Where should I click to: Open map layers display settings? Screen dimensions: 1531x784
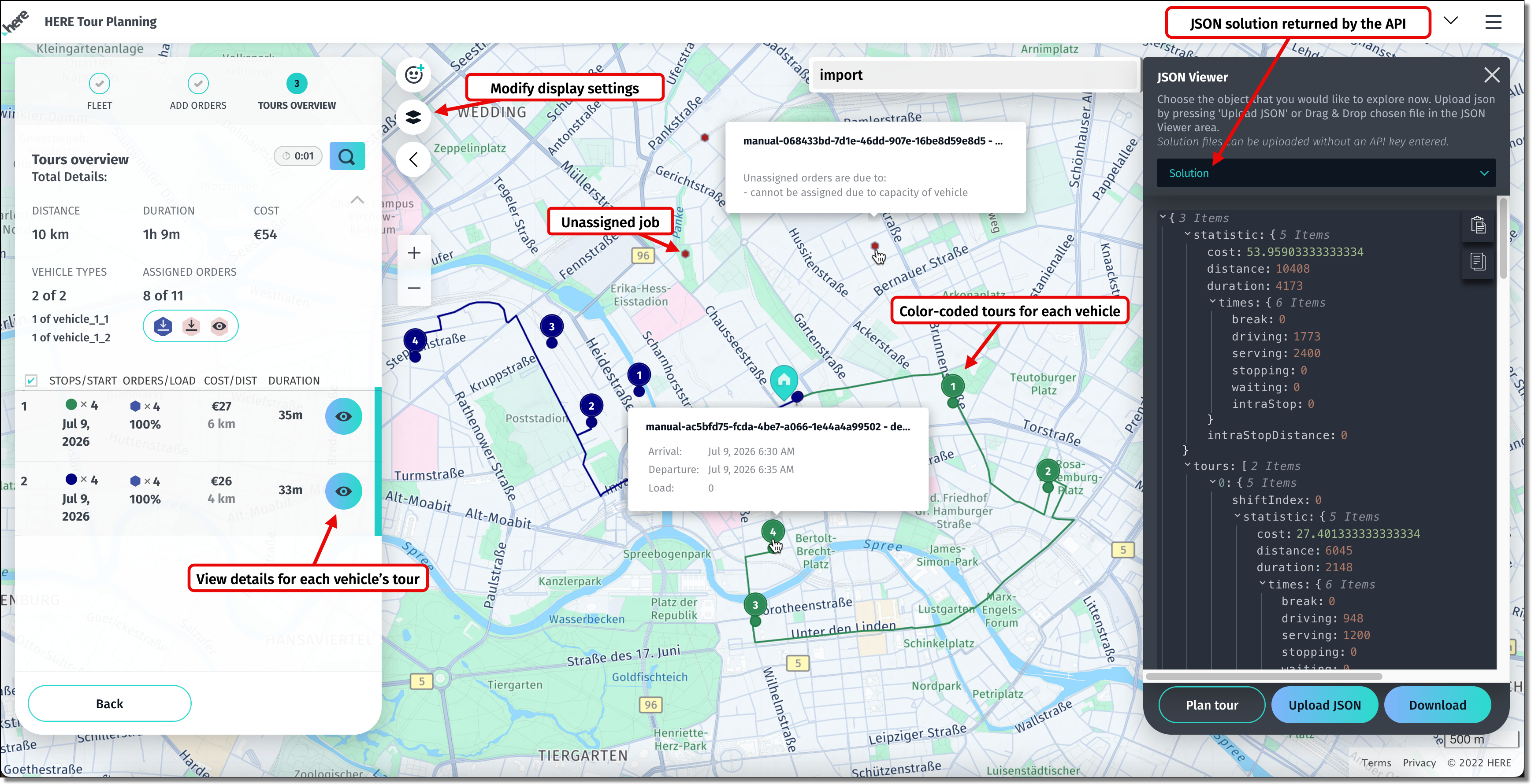[414, 116]
